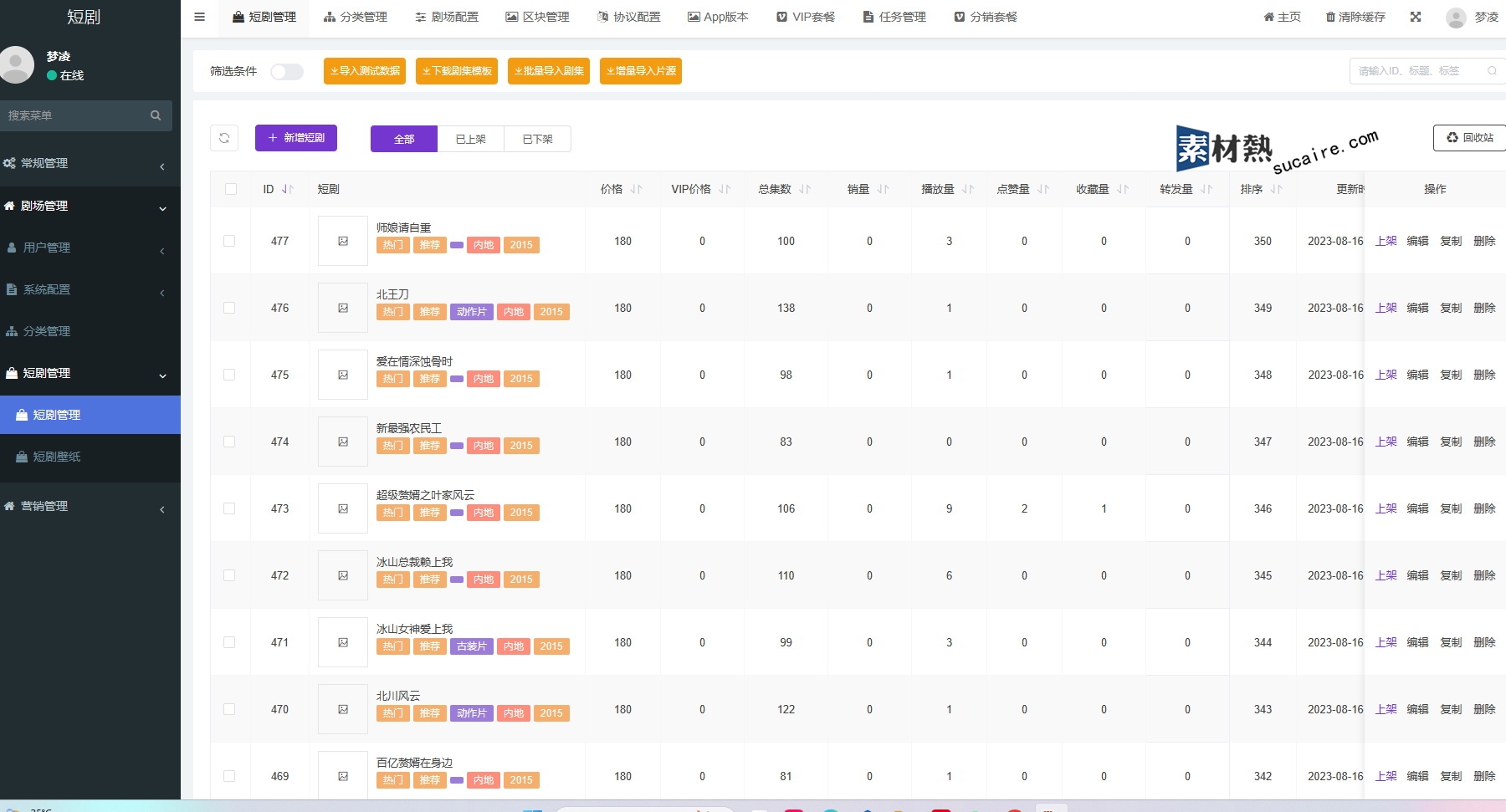Image resolution: width=1506 pixels, height=812 pixels.
Task: Click the 导入测试数据 button
Action: point(365,71)
